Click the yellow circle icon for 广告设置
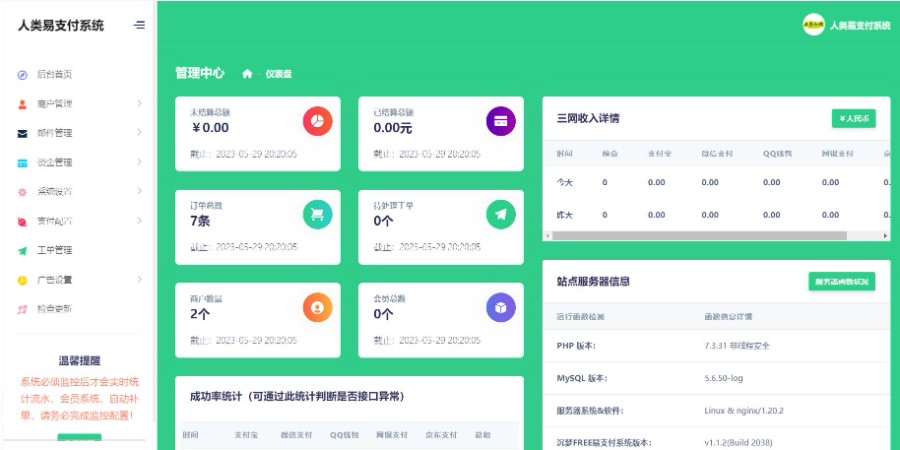This screenshot has width=900, height=450. click(22, 280)
